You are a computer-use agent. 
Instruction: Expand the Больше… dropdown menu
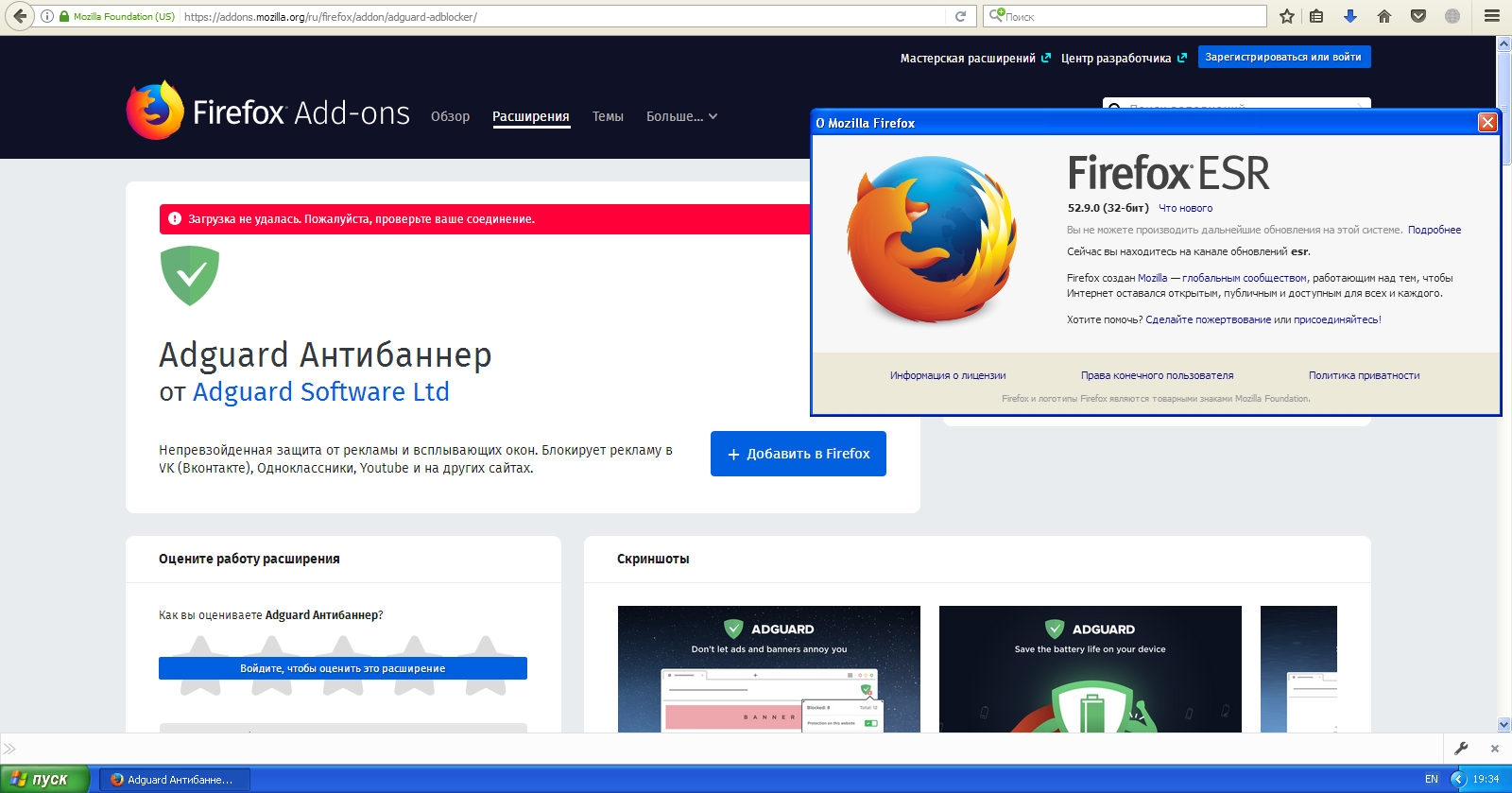click(x=681, y=116)
